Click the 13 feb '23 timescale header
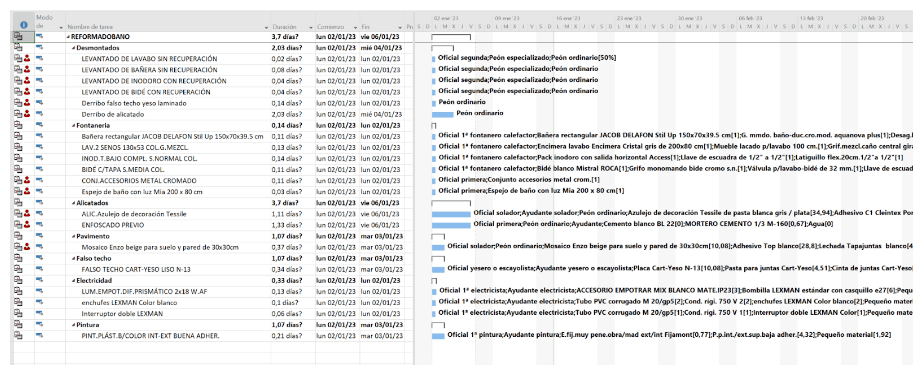Viewport: 924px width, 373px height. (811, 18)
